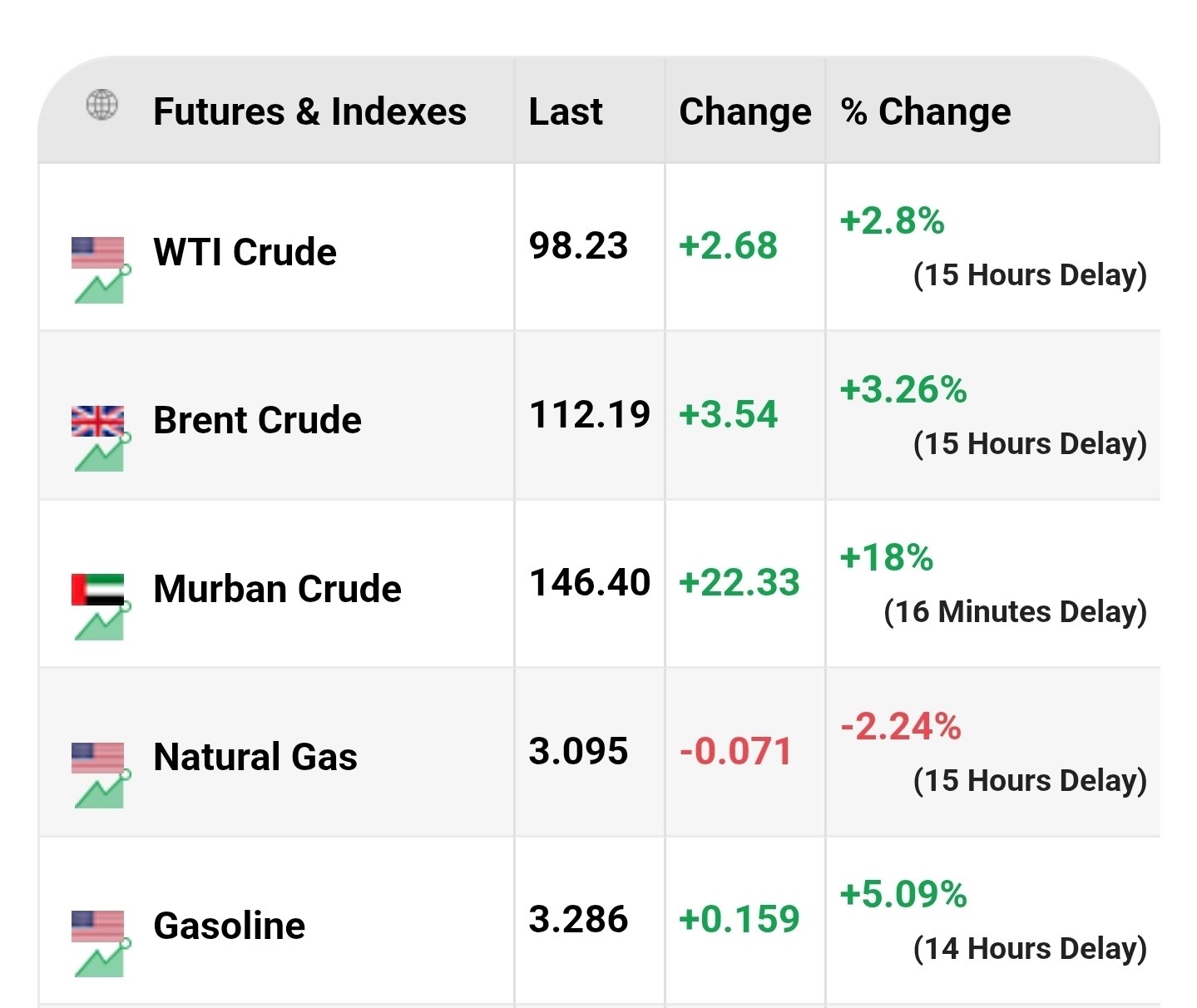Click the Murban Crude +18% percent change
Image resolution: width=1197 pixels, height=1008 pixels.
[887, 557]
